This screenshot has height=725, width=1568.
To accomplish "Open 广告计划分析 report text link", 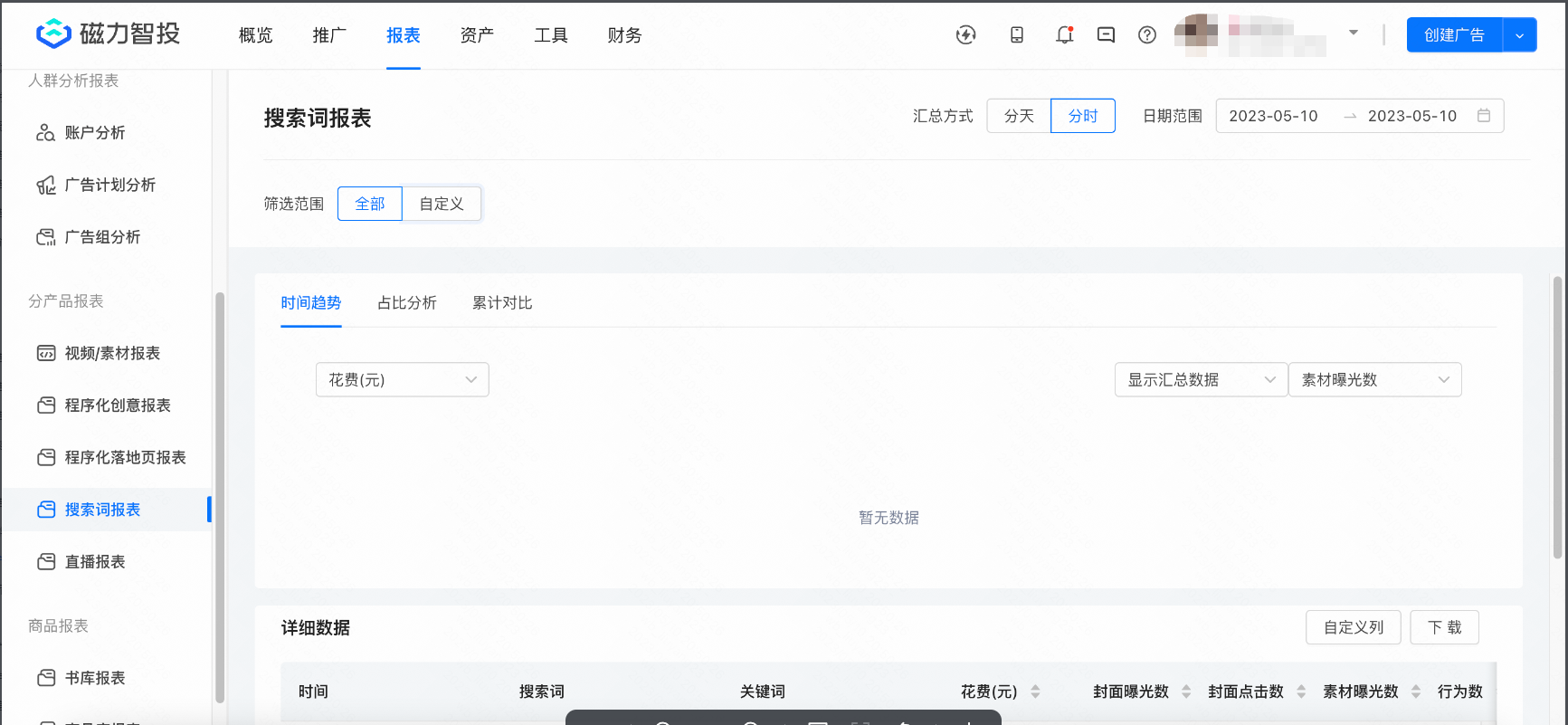I will click(x=110, y=186).
